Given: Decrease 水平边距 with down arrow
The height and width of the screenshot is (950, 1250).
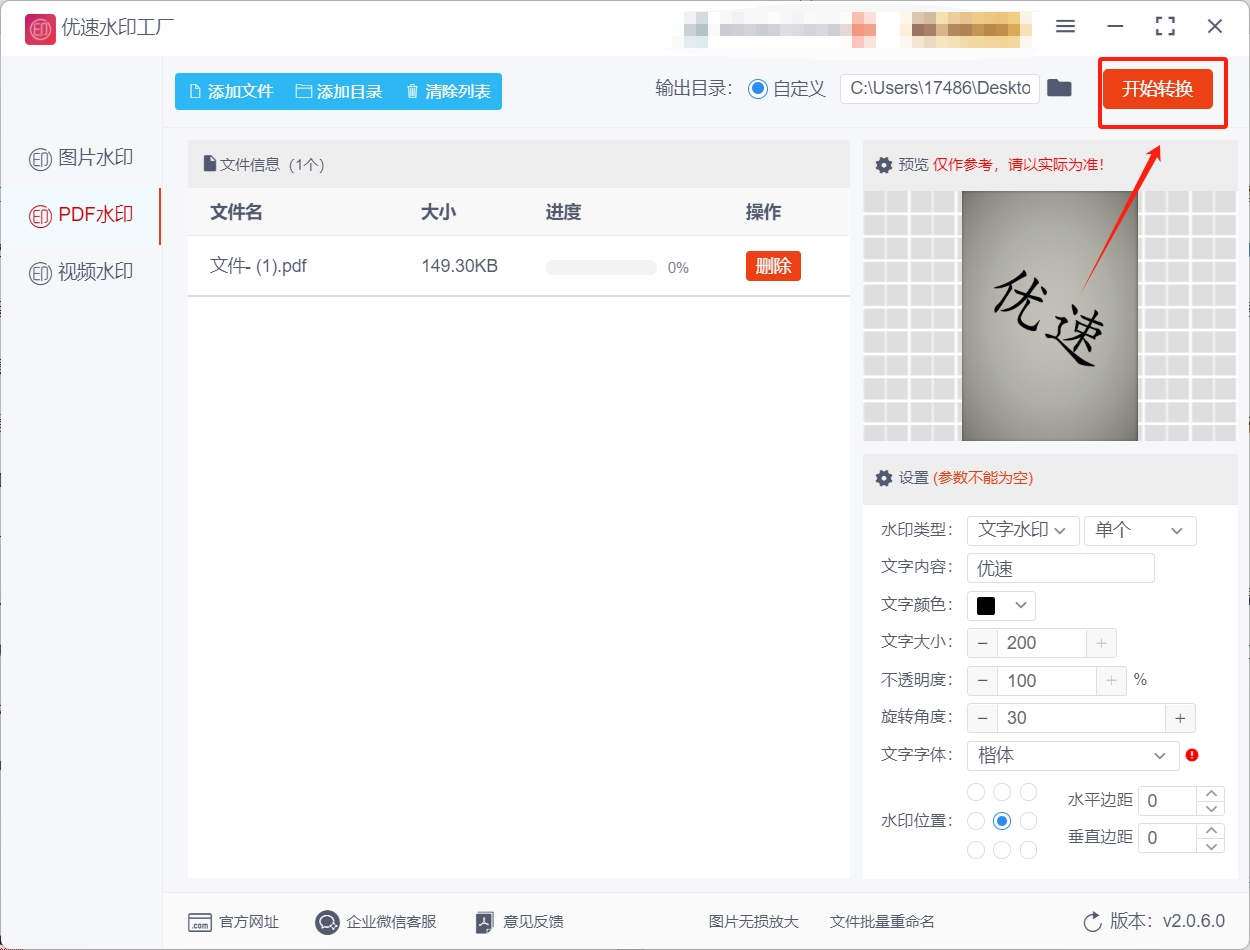Looking at the screenshot, I should (1211, 808).
